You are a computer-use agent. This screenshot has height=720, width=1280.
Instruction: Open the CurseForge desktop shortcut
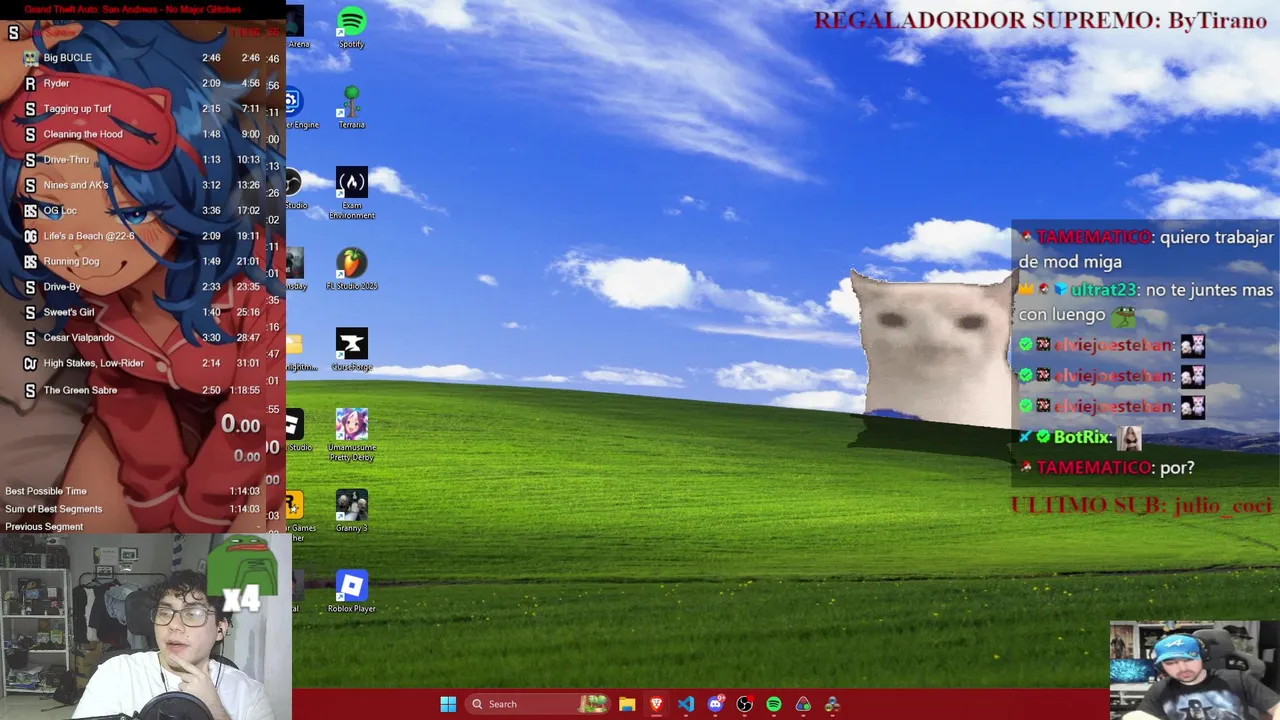pyautogui.click(x=351, y=350)
